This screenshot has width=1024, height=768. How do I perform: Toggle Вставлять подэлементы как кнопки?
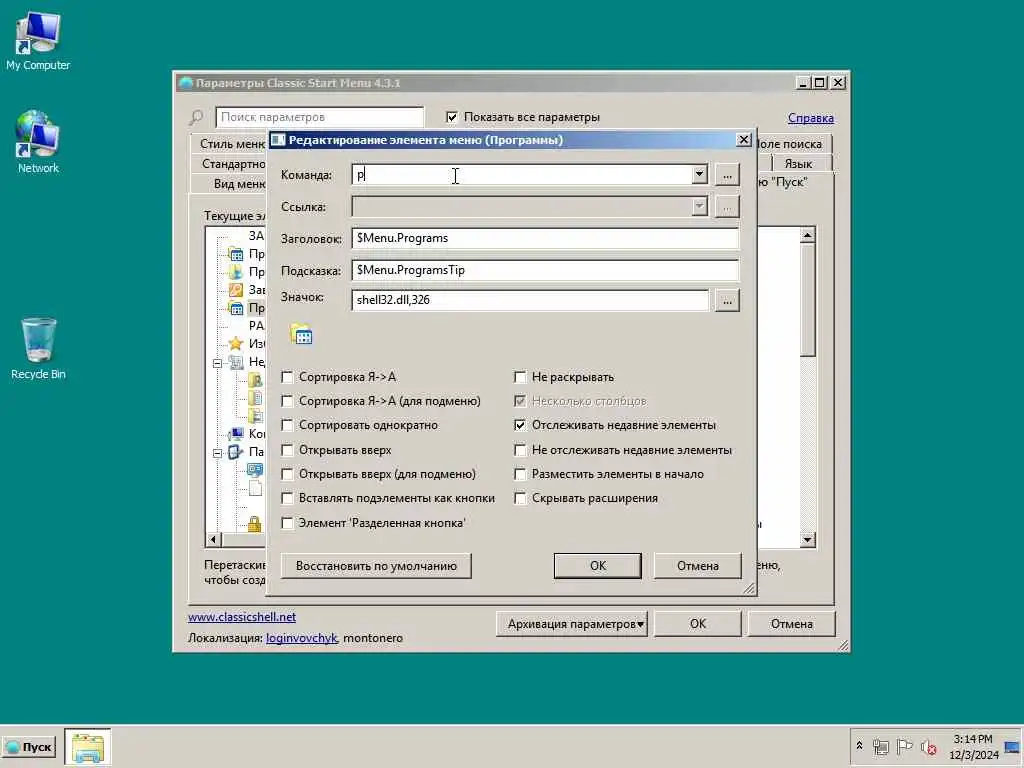[x=287, y=498]
